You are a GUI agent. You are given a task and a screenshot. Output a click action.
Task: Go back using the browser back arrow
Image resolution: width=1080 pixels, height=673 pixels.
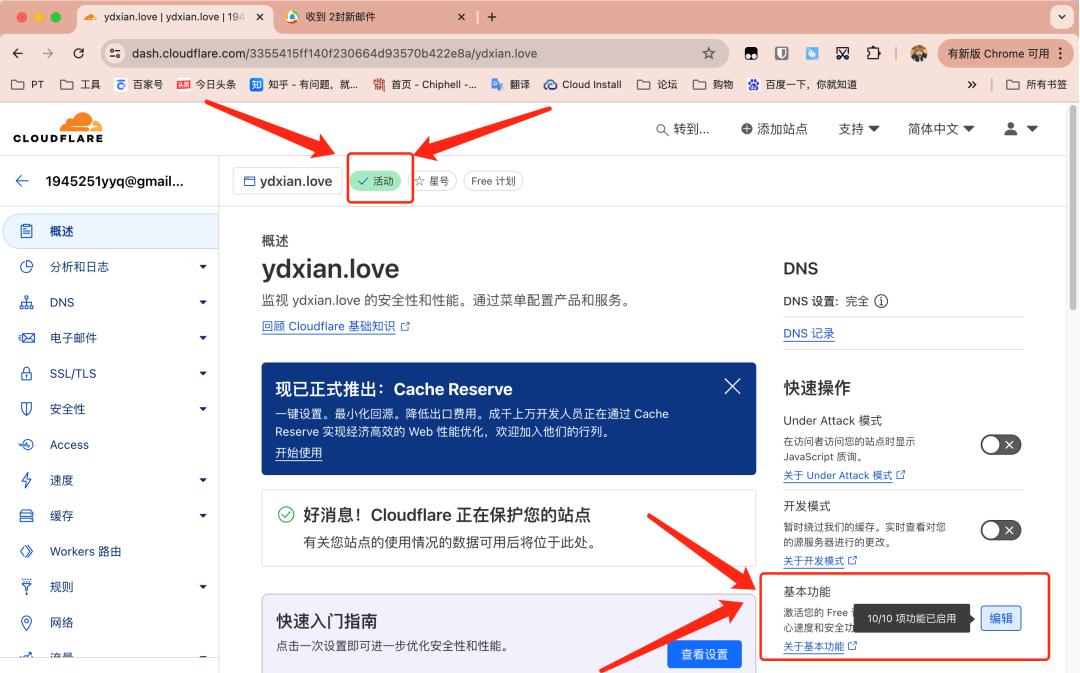click(18, 53)
